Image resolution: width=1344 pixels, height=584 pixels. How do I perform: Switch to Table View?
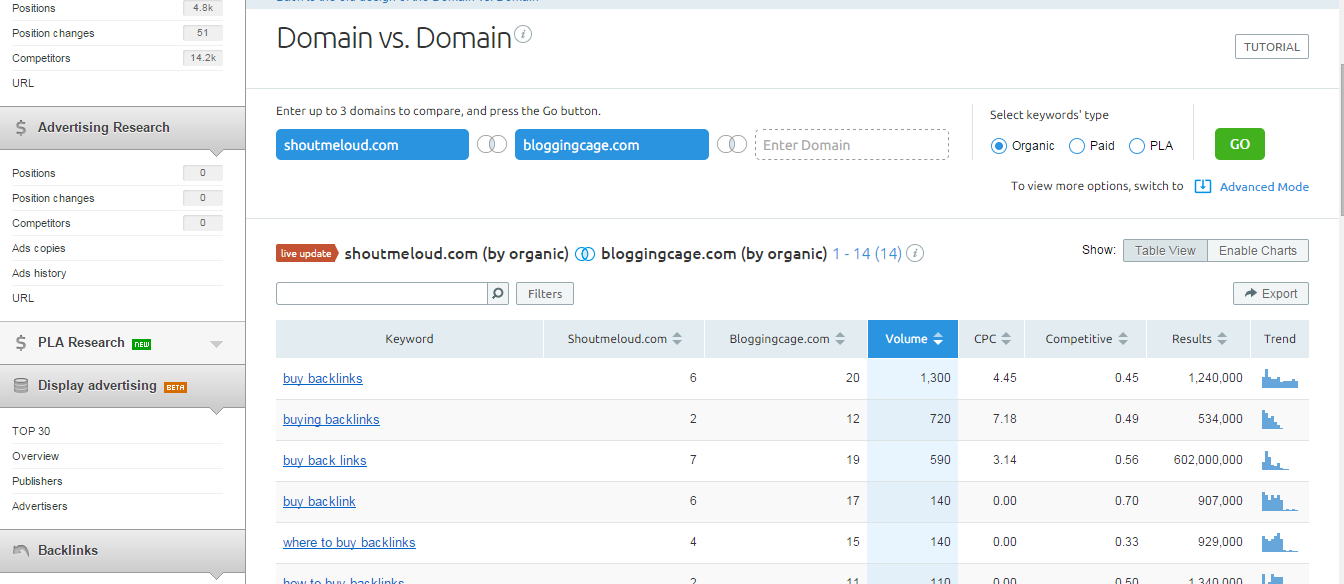pyautogui.click(x=1165, y=251)
